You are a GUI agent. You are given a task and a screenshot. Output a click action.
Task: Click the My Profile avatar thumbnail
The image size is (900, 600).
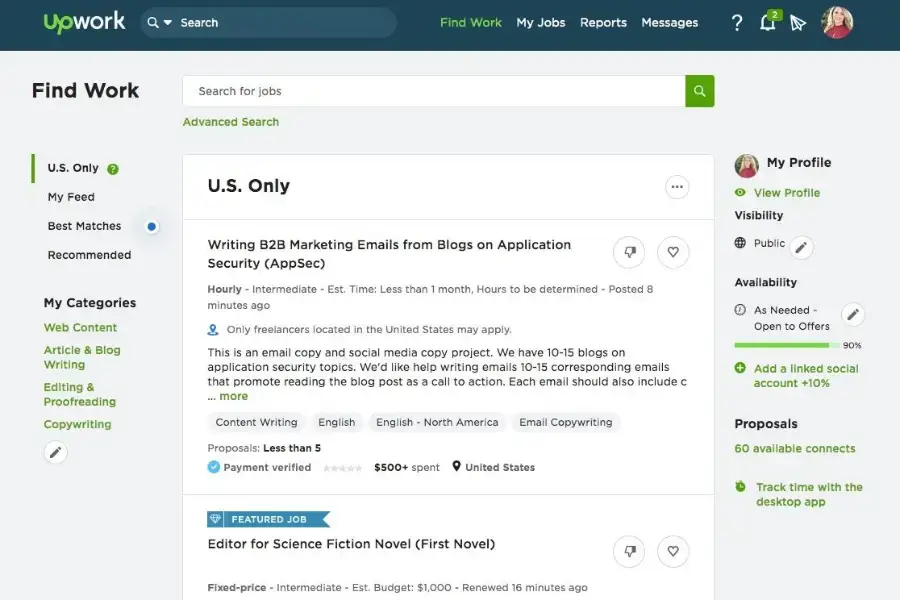tap(747, 165)
